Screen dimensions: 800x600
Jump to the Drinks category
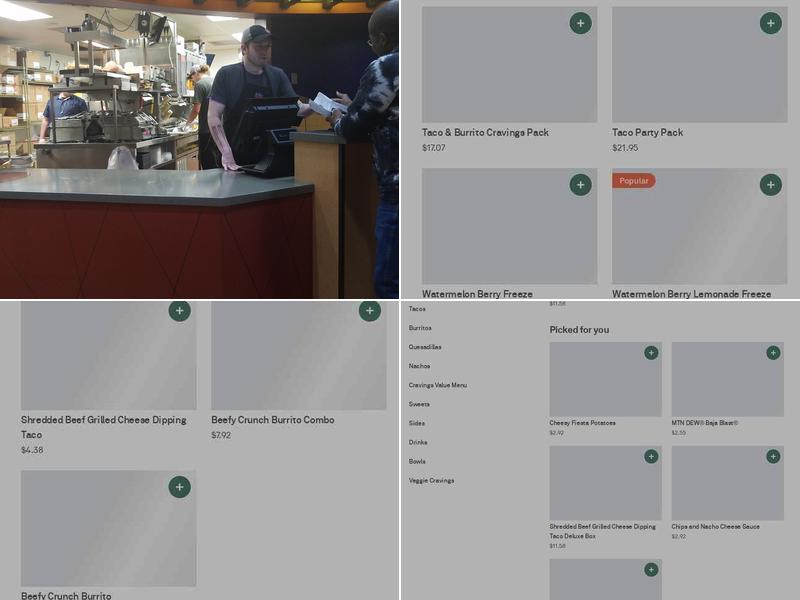(418, 442)
